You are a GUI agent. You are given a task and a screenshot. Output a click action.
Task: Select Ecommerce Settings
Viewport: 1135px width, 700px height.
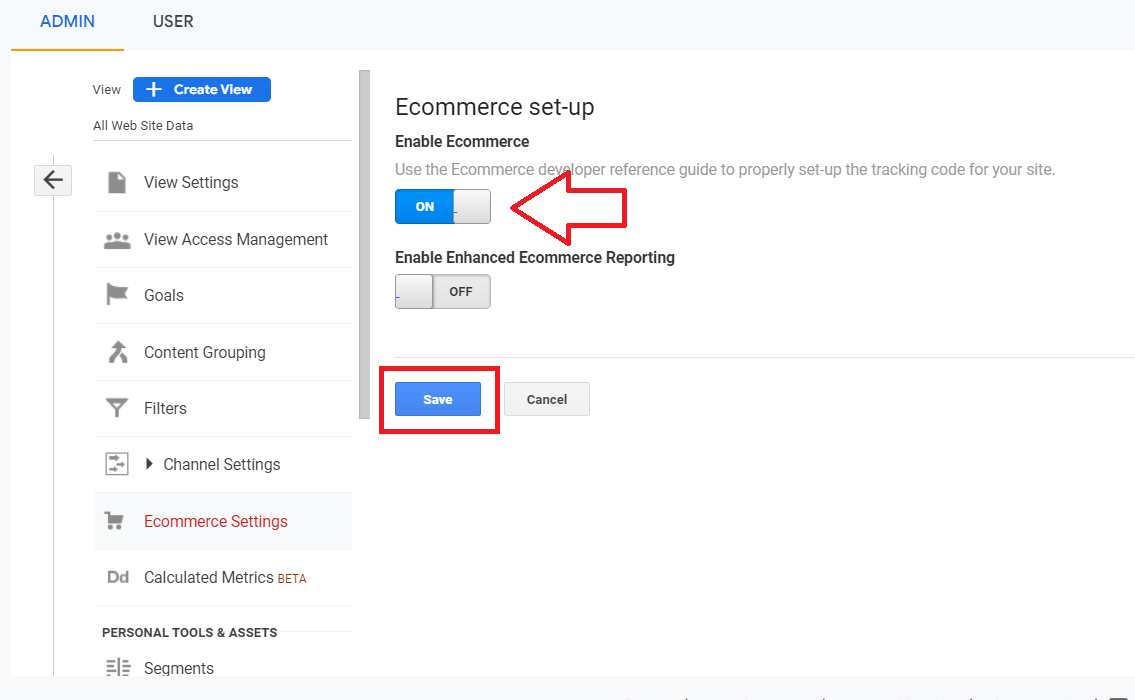click(x=216, y=521)
